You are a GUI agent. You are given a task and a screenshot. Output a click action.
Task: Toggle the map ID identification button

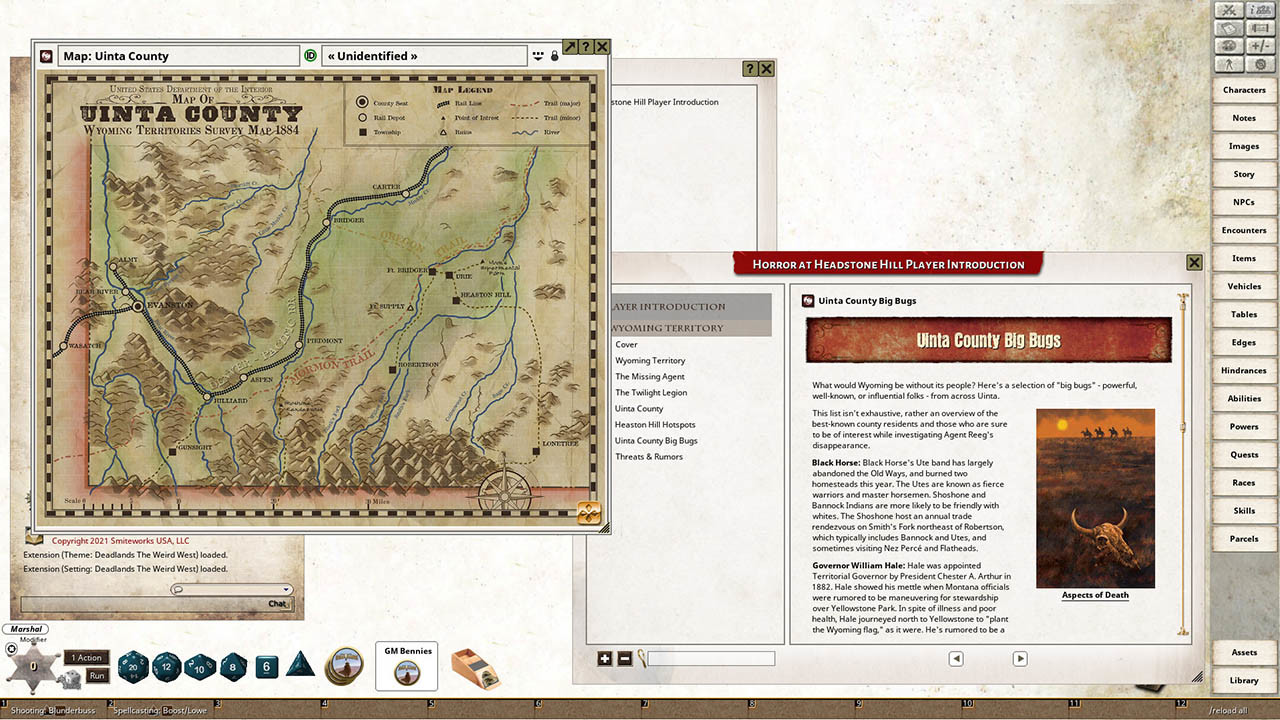coord(310,56)
